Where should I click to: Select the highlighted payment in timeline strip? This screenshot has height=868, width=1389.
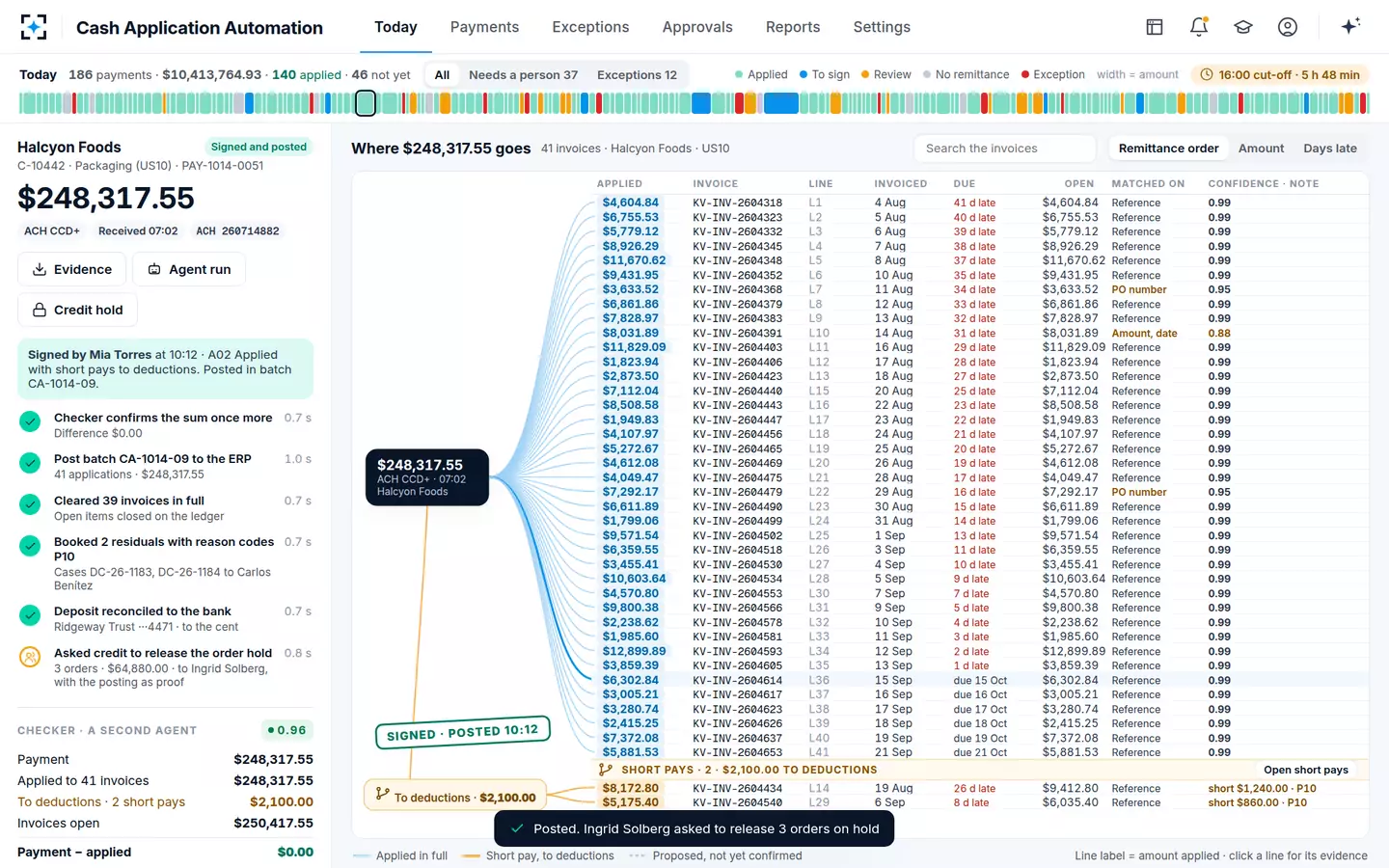click(366, 102)
